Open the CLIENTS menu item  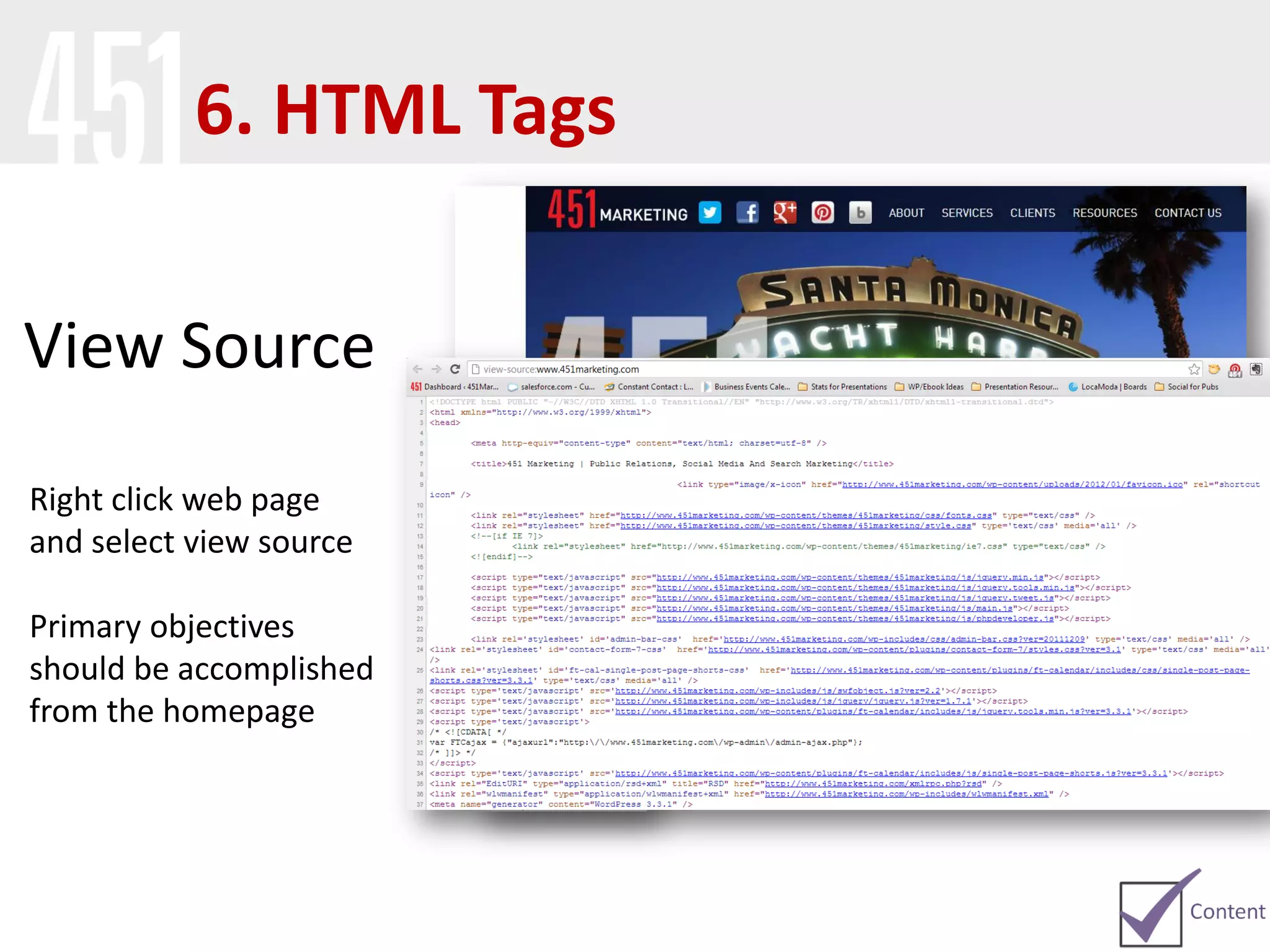[x=1032, y=213]
